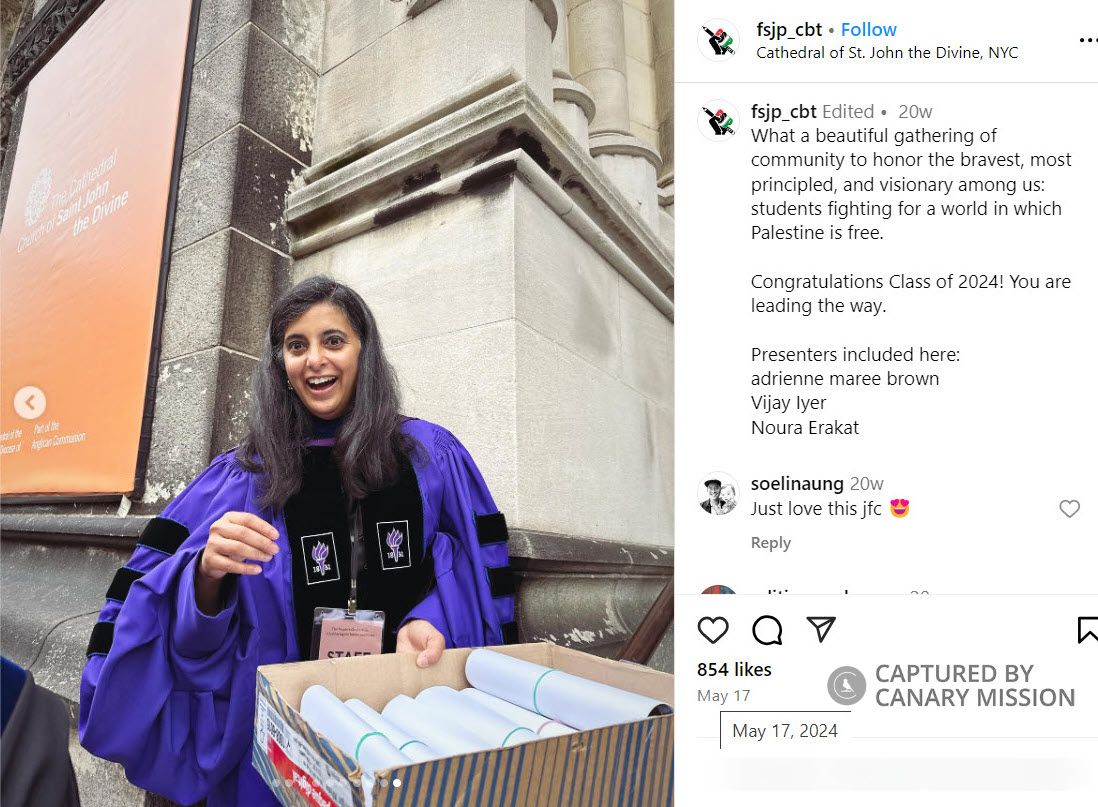Screen dimensions: 1098x807
Task: Open the fsjp_cbt username in the header
Action: pos(788,29)
